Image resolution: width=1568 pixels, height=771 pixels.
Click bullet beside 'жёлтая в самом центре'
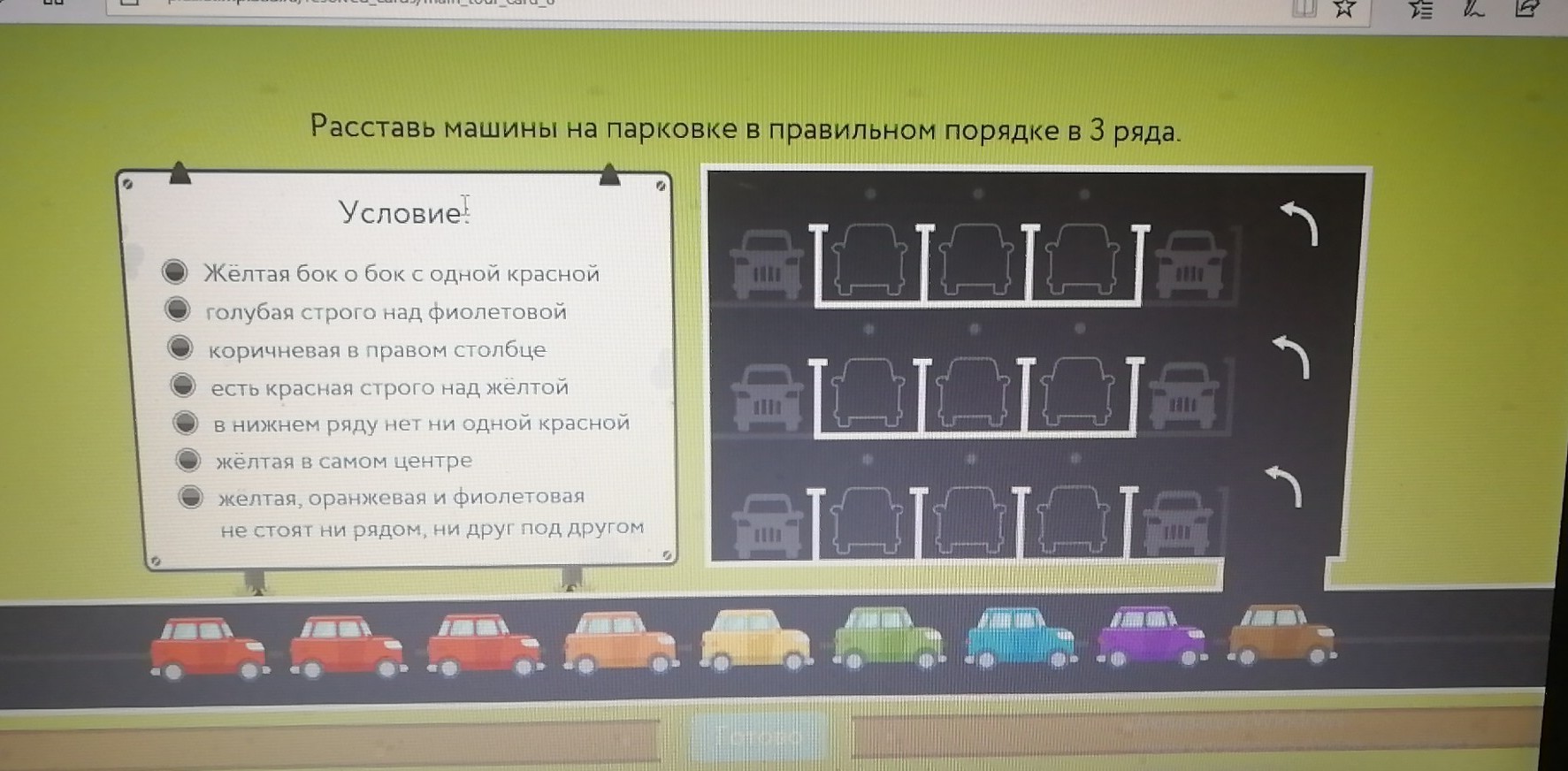click(x=188, y=460)
